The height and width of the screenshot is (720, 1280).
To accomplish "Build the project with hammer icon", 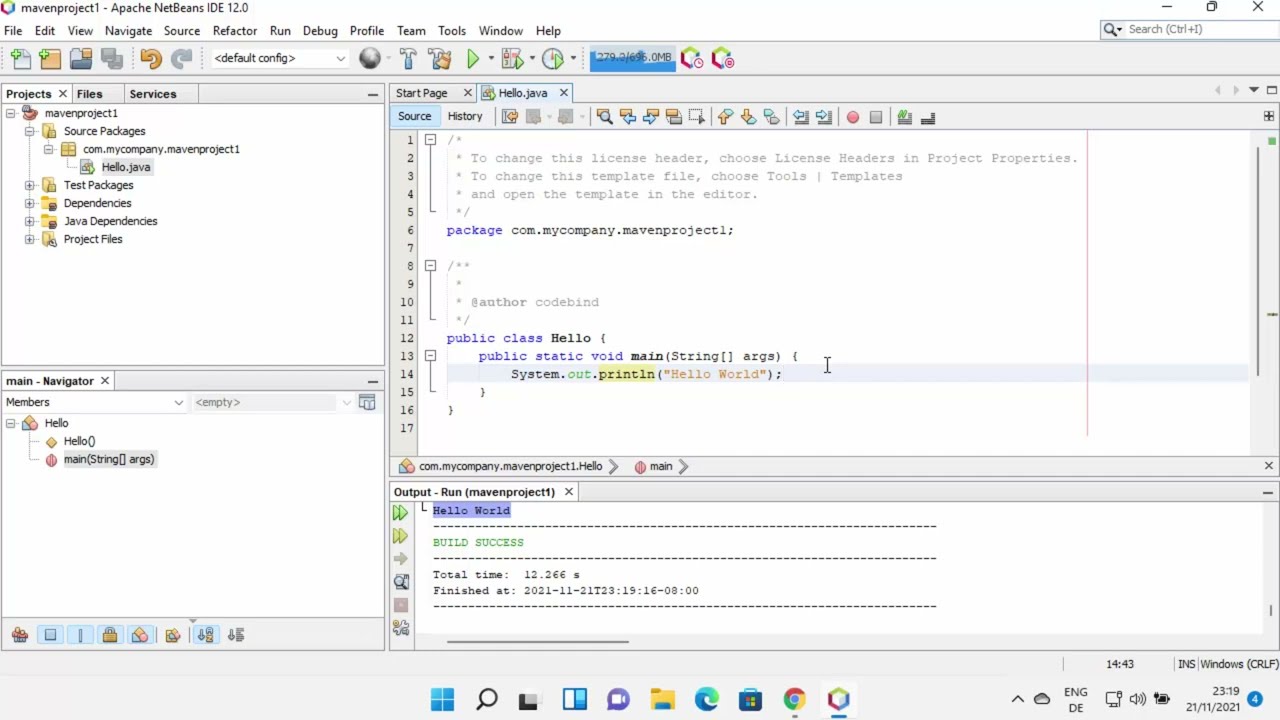I will coord(408,59).
